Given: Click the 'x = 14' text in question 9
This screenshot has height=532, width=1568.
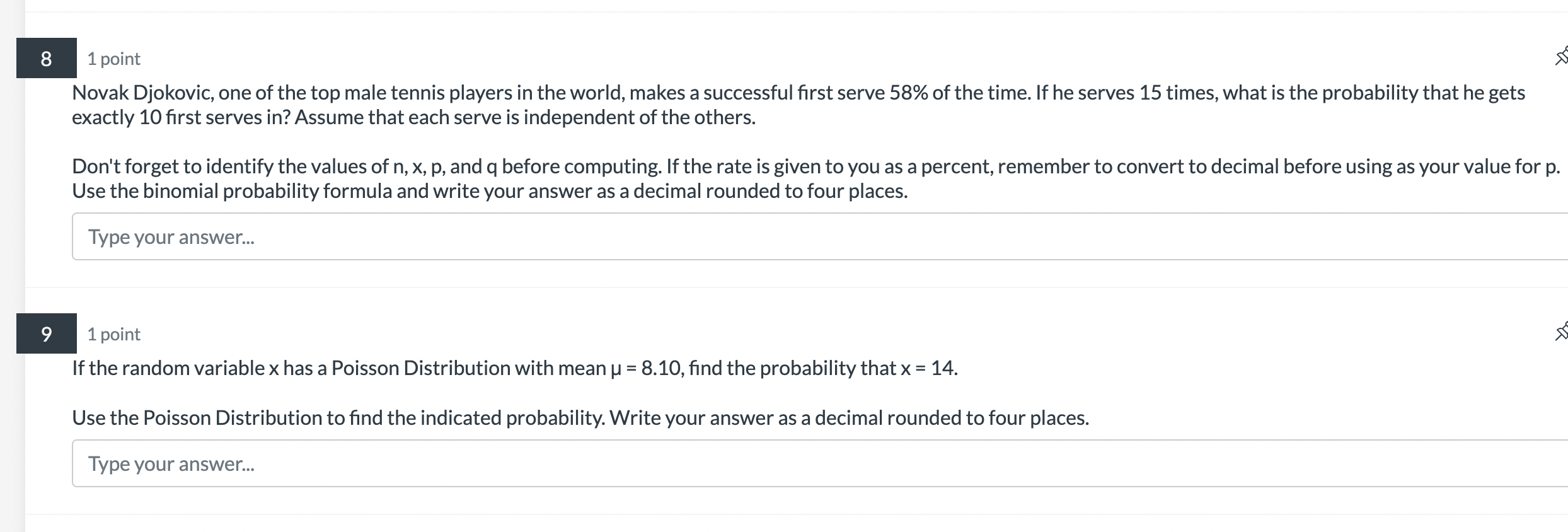Looking at the screenshot, I should pos(926,368).
